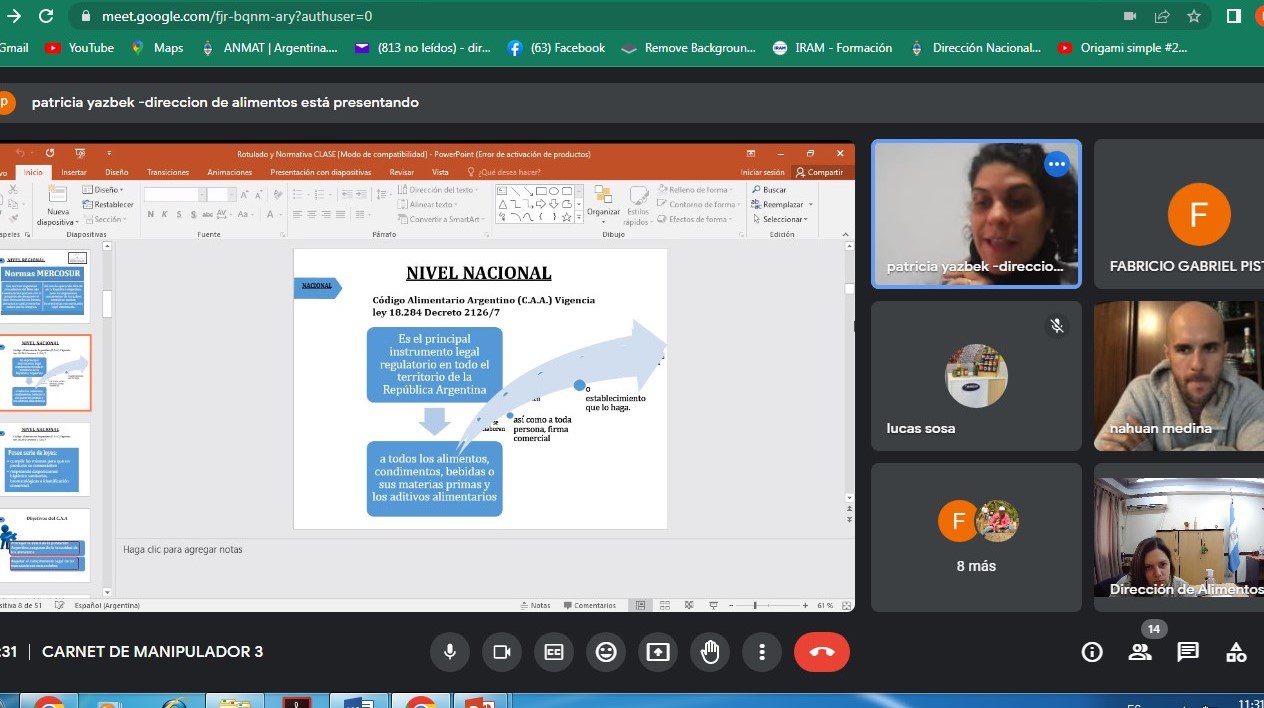The image size is (1264, 708).
Task: Turn off the camera in Meet
Action: (x=502, y=652)
